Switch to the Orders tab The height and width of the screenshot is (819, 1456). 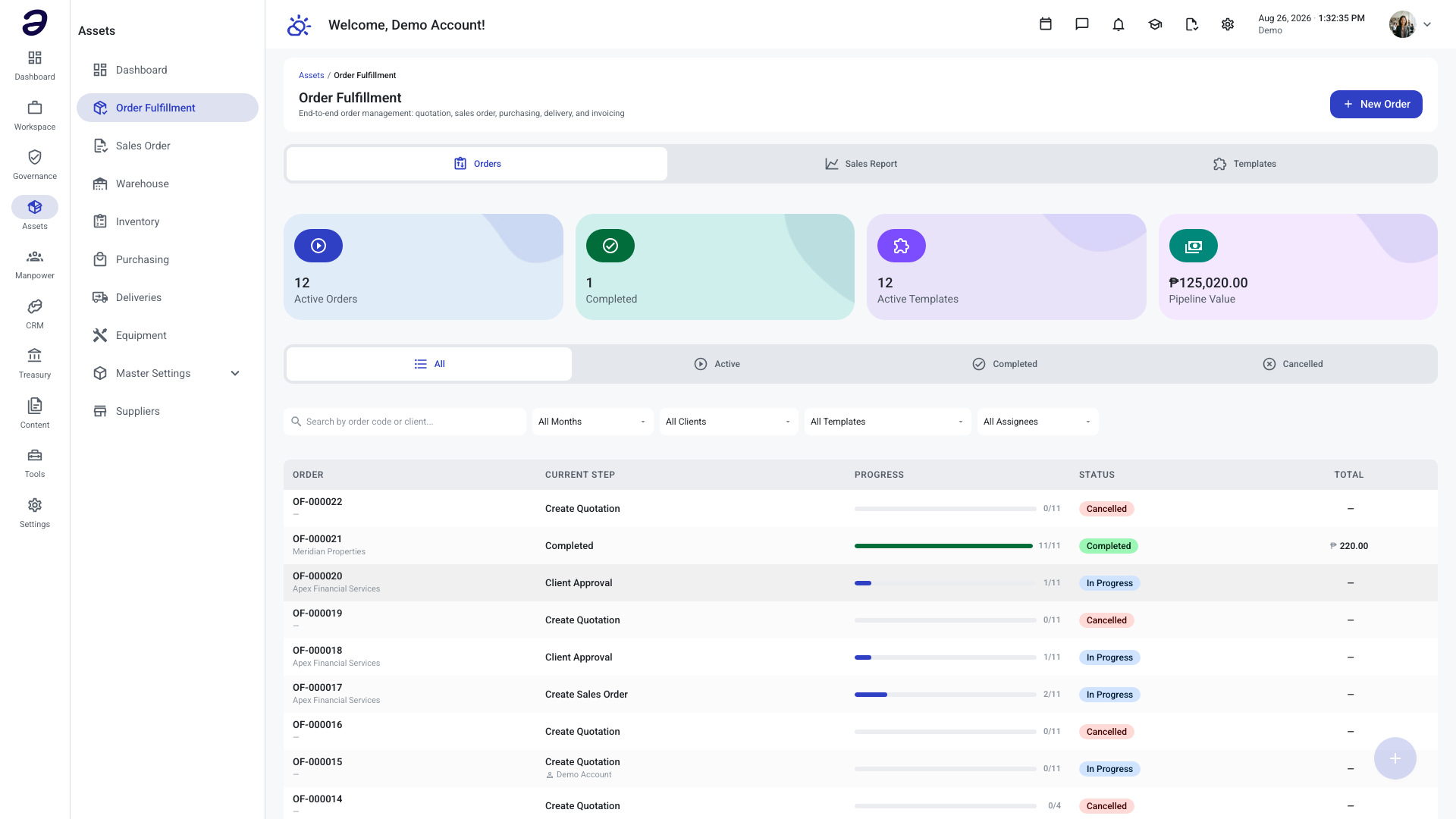point(477,164)
